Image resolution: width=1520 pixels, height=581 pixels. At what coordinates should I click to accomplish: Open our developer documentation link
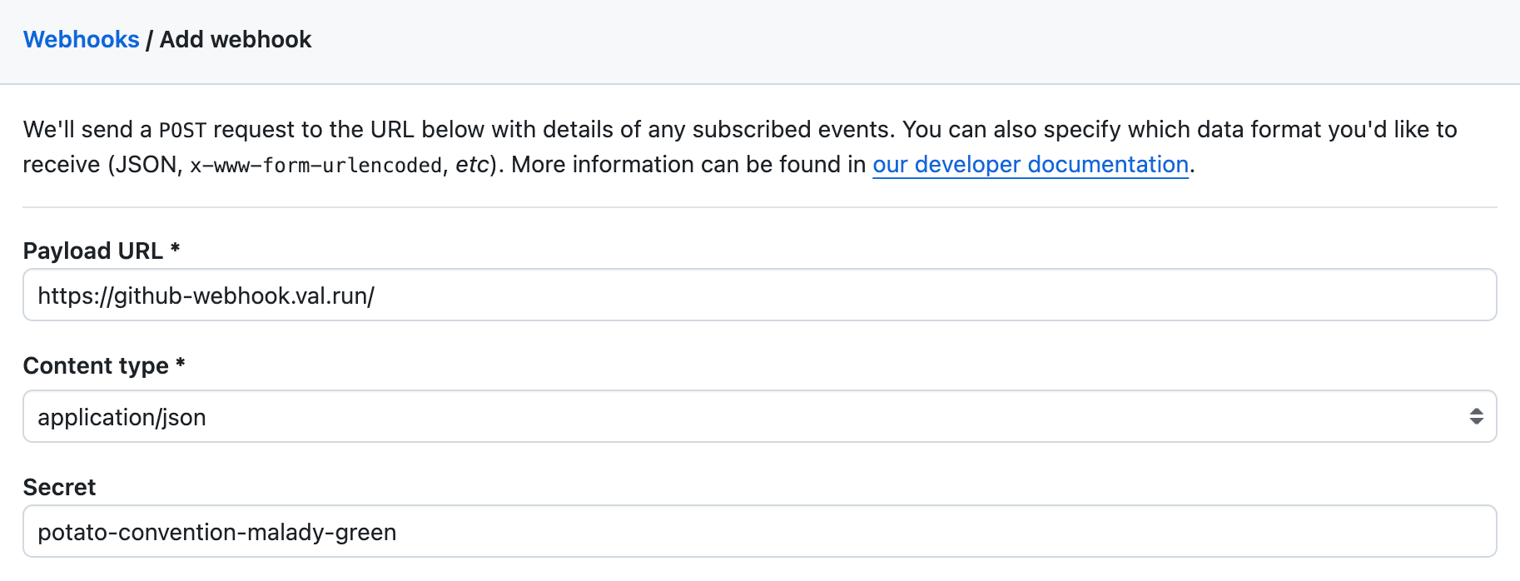click(1030, 164)
